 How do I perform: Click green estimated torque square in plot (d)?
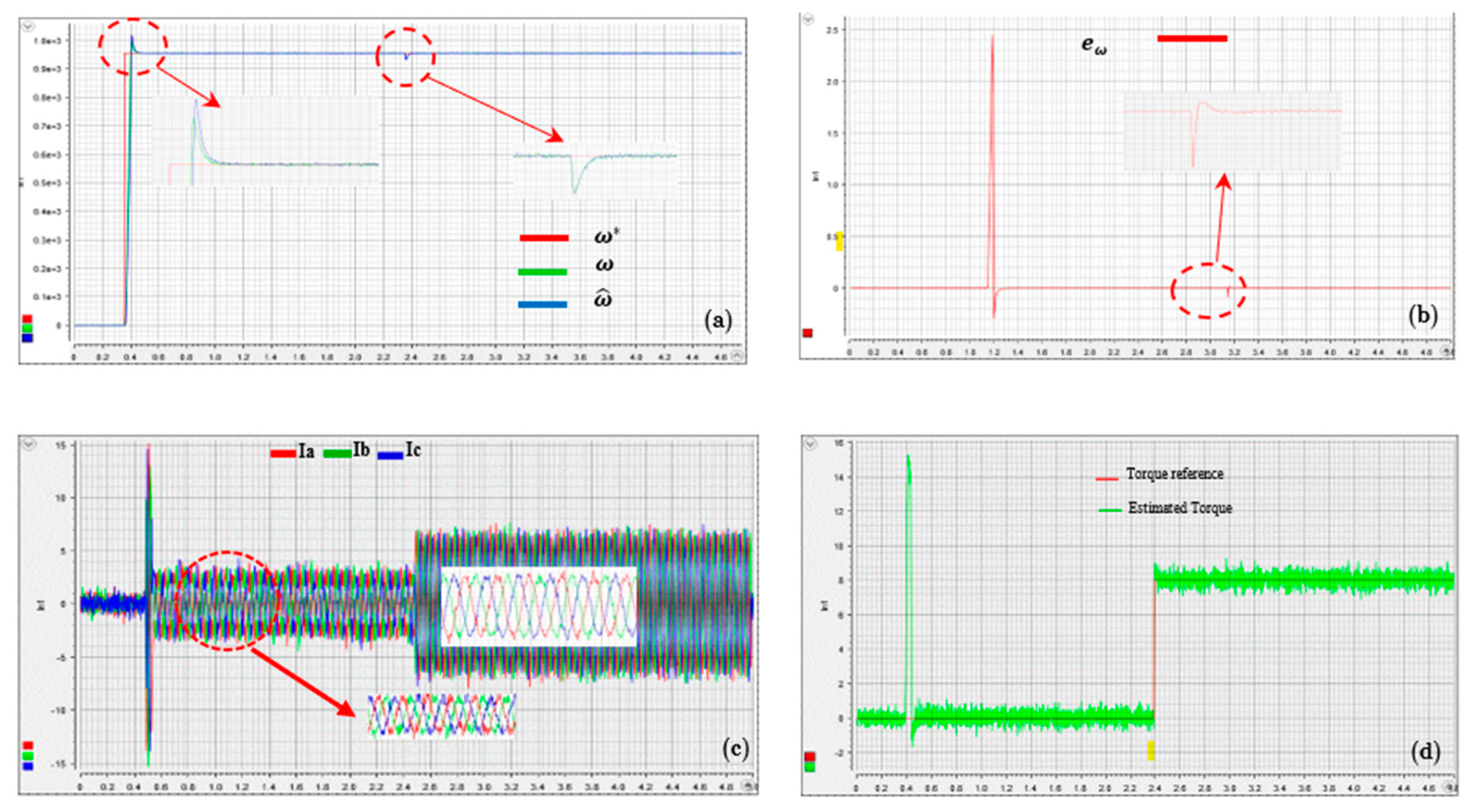(x=809, y=767)
